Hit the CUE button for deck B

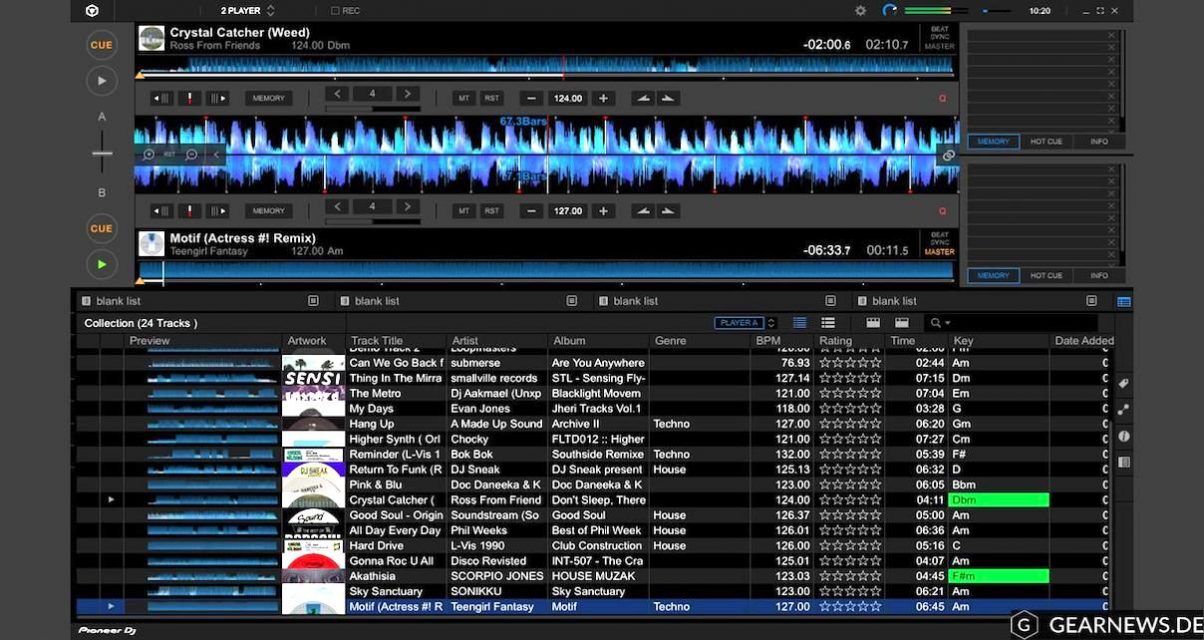click(x=101, y=228)
